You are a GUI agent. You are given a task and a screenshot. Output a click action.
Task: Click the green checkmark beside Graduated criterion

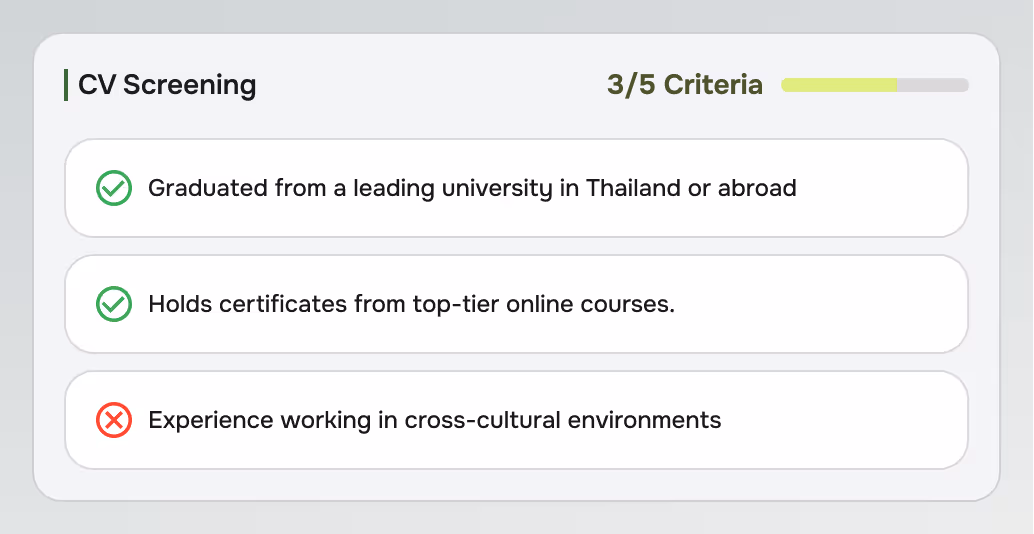pyautogui.click(x=114, y=188)
